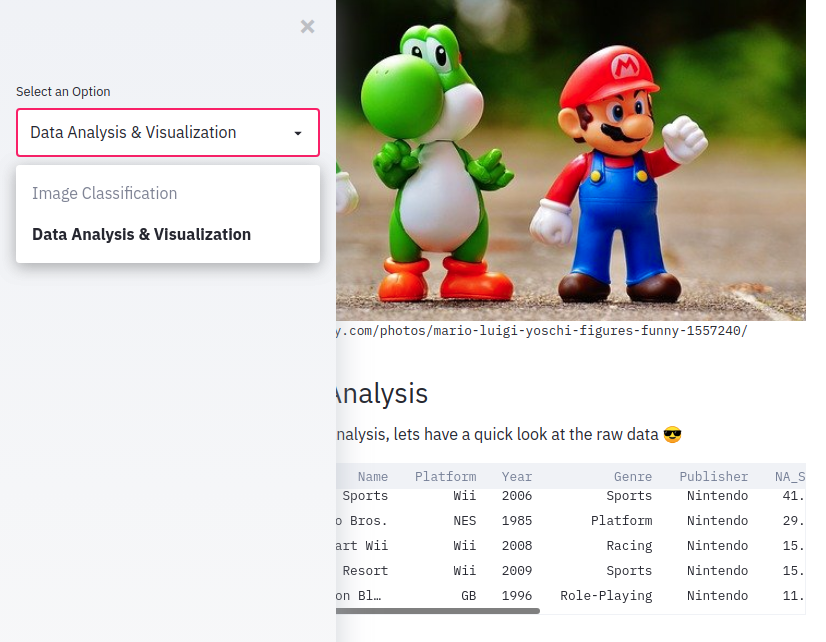This screenshot has height=642, width=826.
Task: Click the Name column header
Action: click(x=372, y=477)
